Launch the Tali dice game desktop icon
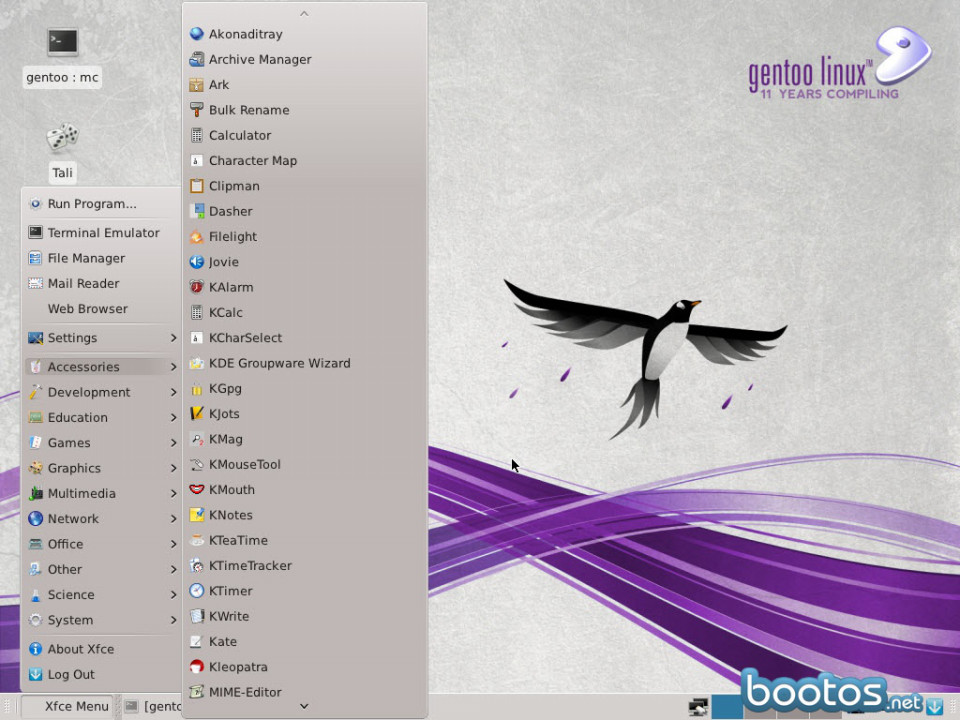This screenshot has height=720, width=960. coord(62,137)
